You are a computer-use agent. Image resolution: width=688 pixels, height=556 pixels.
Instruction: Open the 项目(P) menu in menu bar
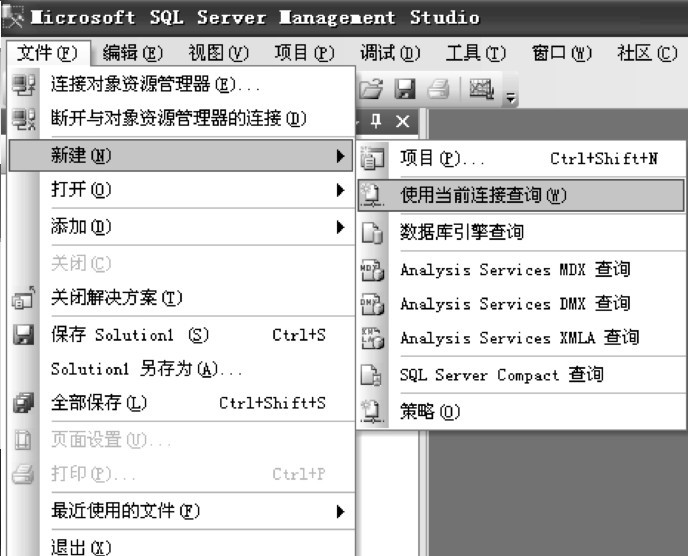coord(305,54)
